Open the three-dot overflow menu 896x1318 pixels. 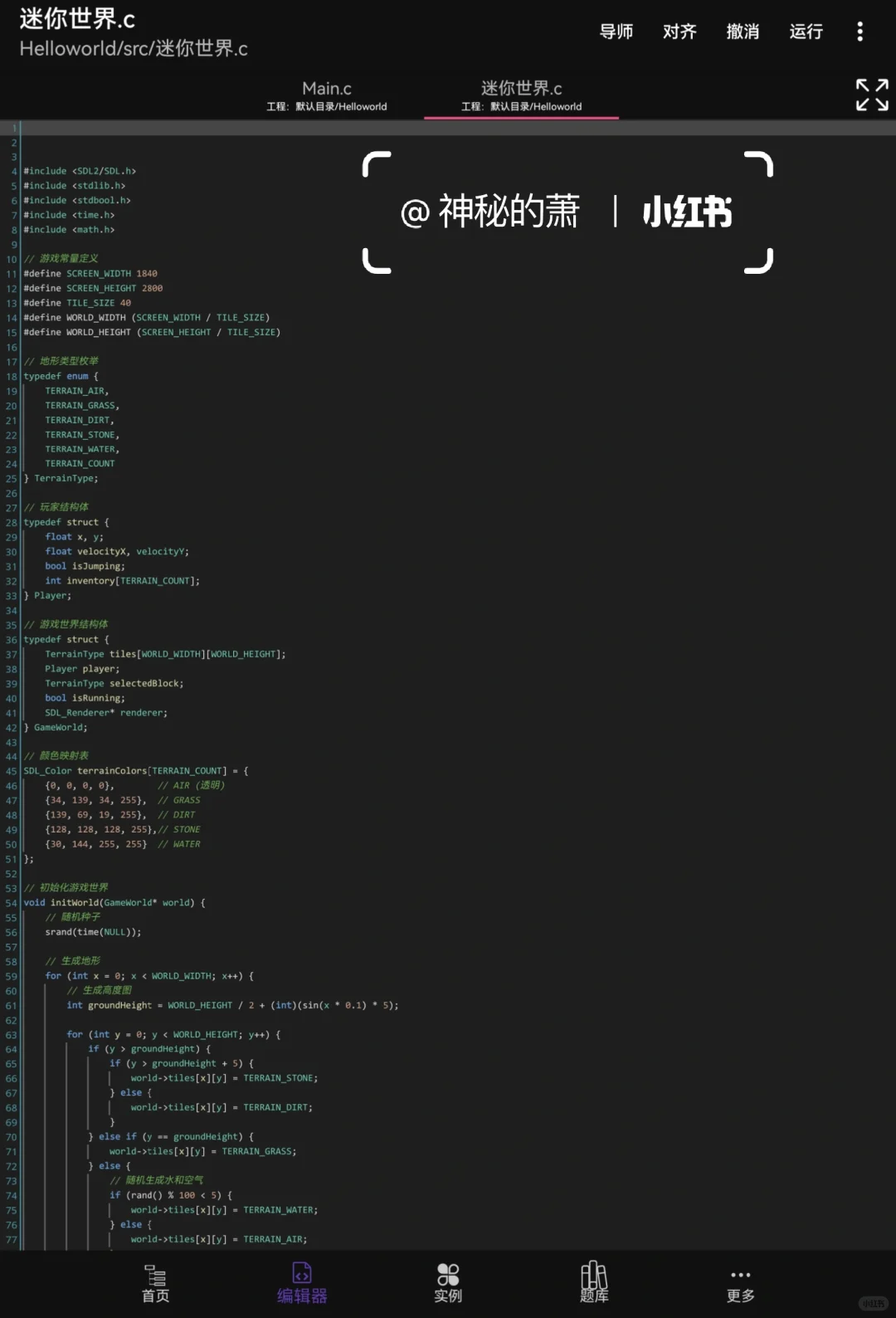[x=859, y=32]
